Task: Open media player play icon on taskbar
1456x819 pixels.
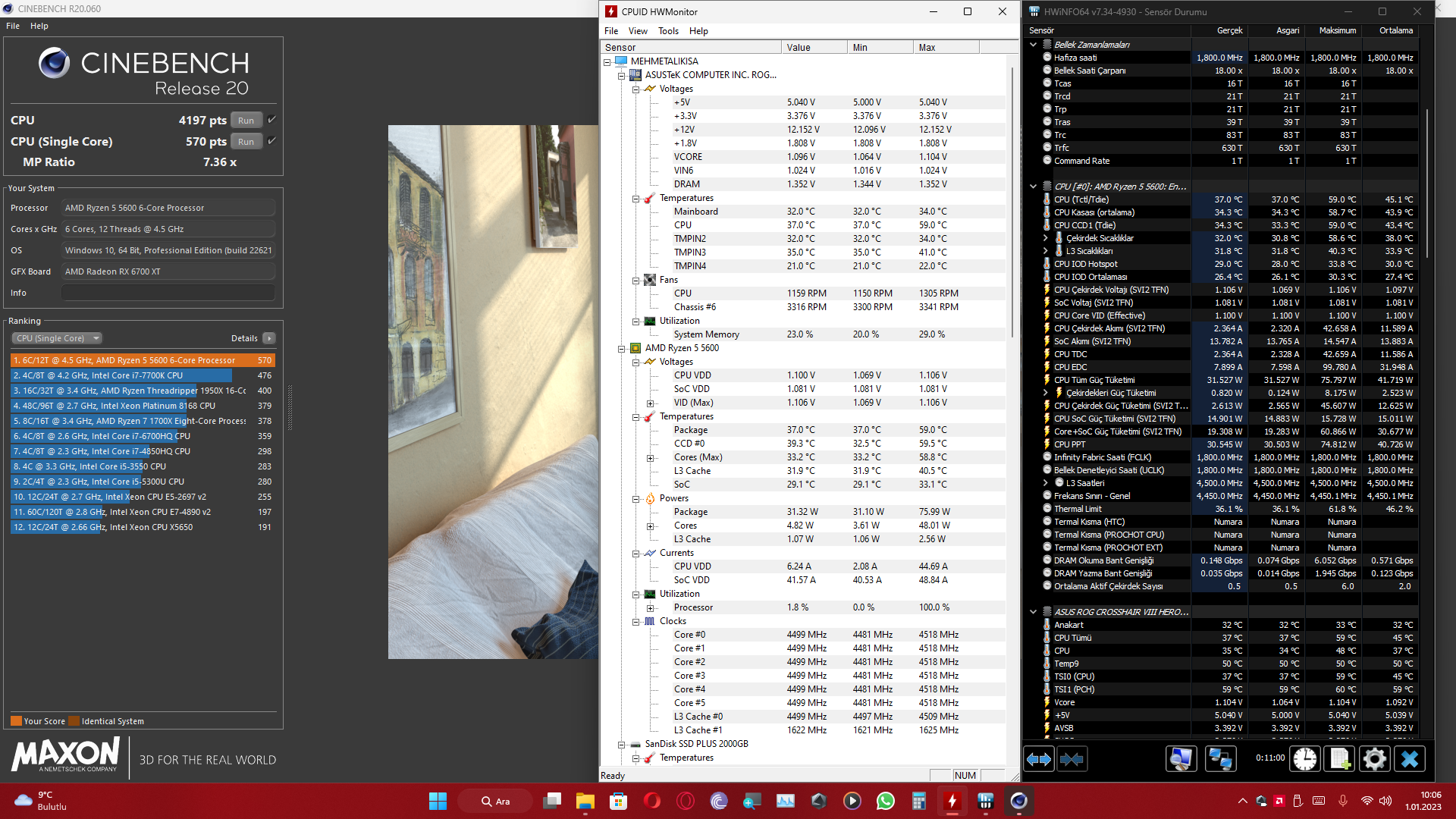Action: (x=852, y=801)
